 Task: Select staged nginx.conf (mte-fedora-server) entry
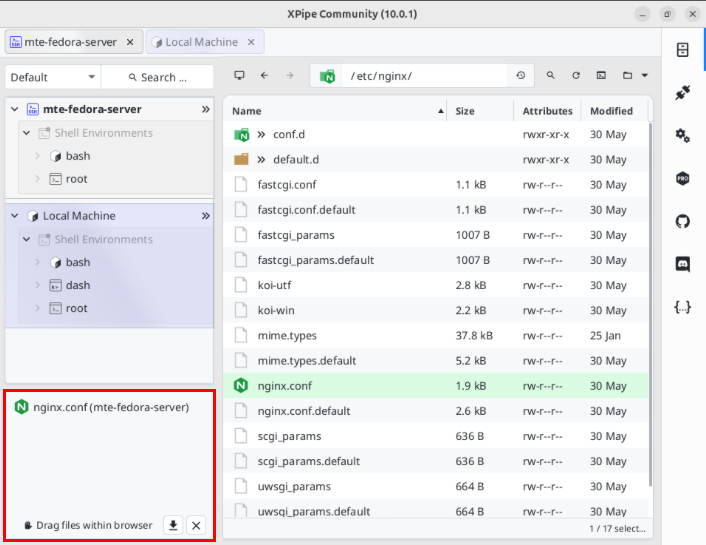coord(102,407)
